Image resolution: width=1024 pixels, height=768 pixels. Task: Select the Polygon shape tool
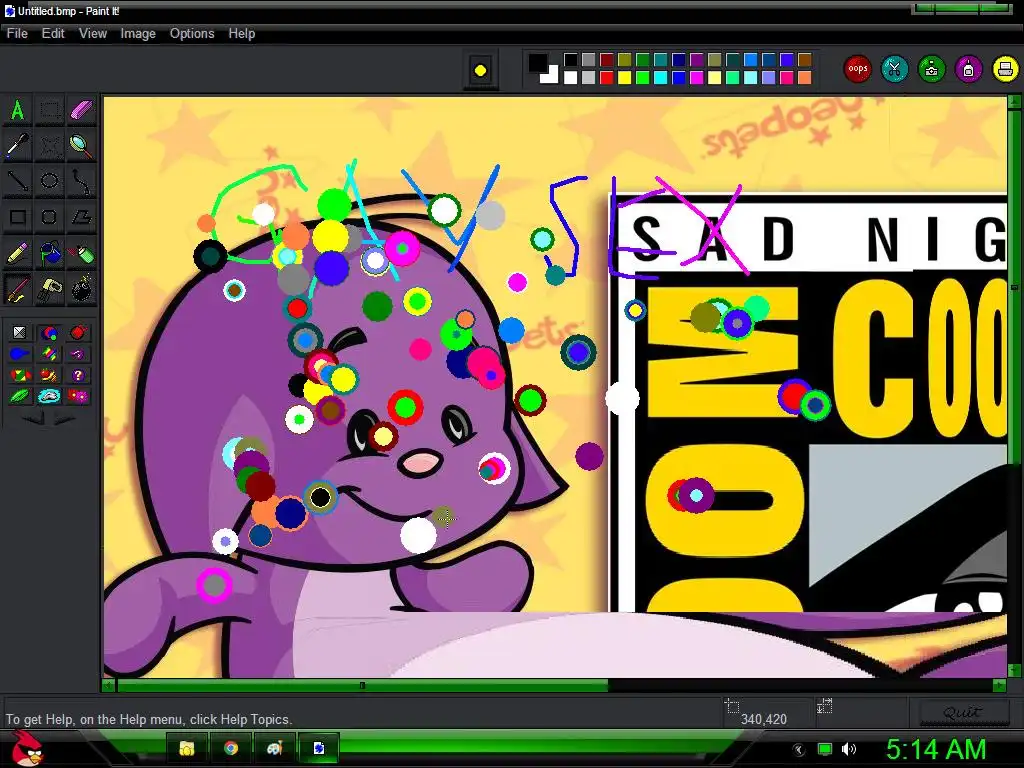(x=81, y=217)
